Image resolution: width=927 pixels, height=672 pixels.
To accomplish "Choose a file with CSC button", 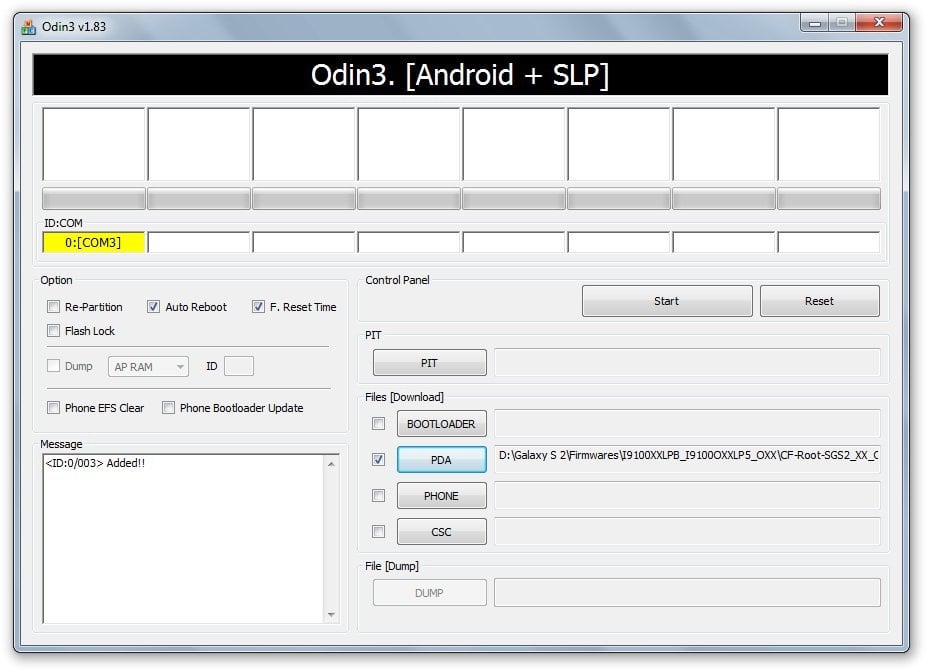I will pyautogui.click(x=441, y=532).
